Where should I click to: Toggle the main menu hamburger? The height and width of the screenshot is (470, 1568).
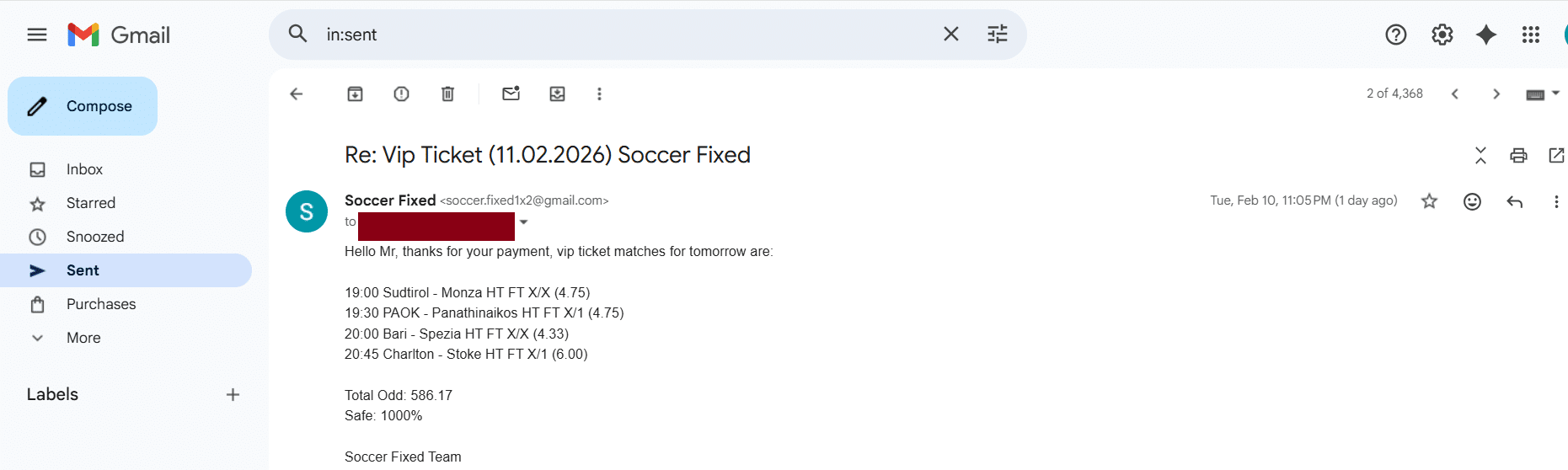(x=37, y=35)
